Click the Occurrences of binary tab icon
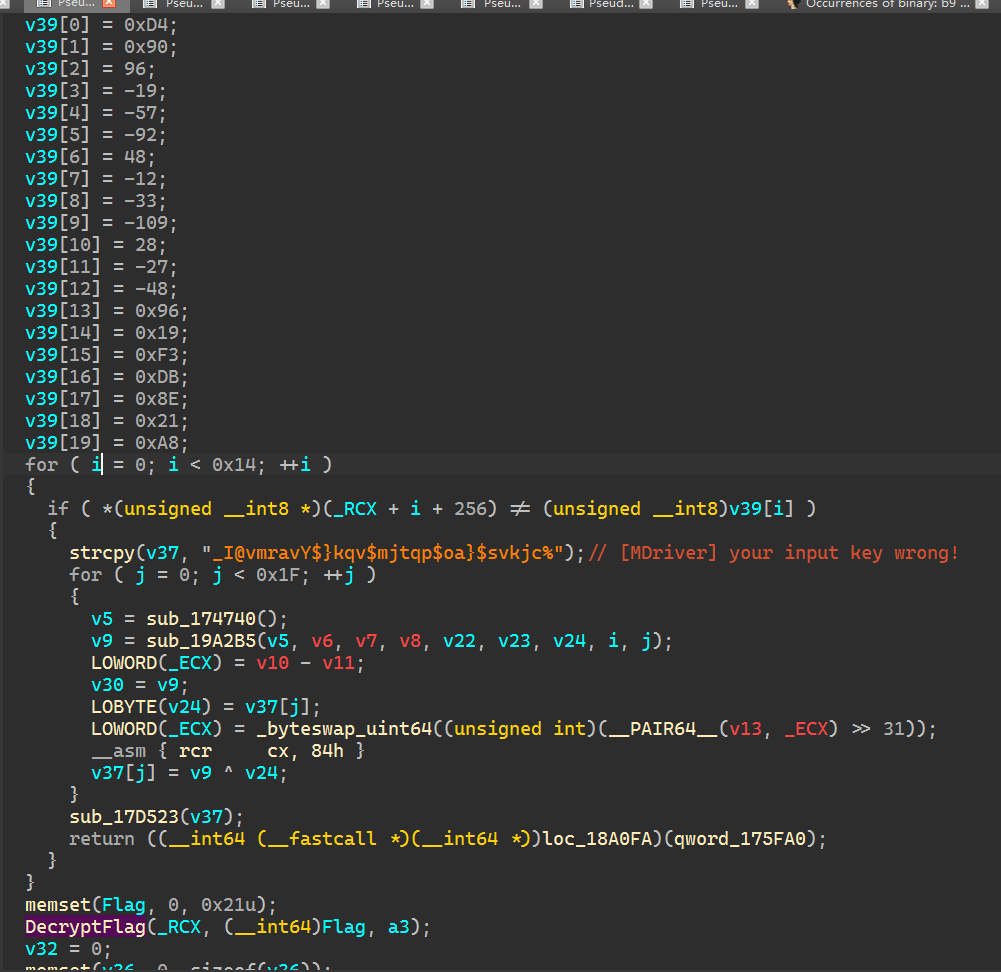 (x=793, y=4)
